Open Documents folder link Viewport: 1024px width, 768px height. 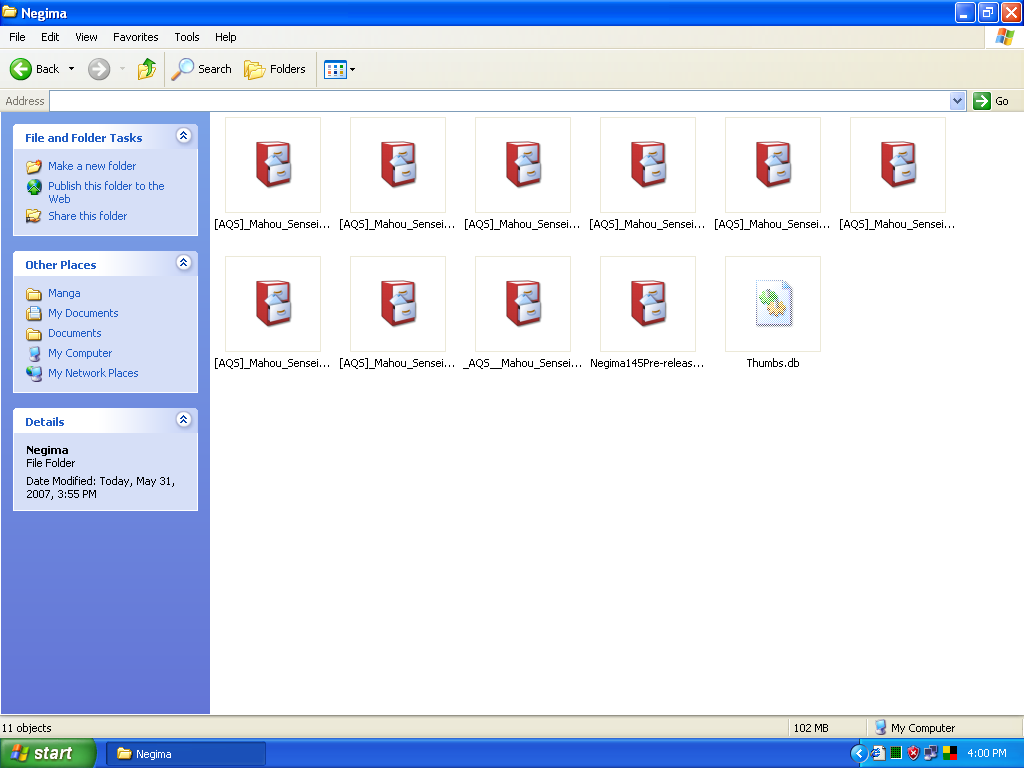[x=74, y=333]
